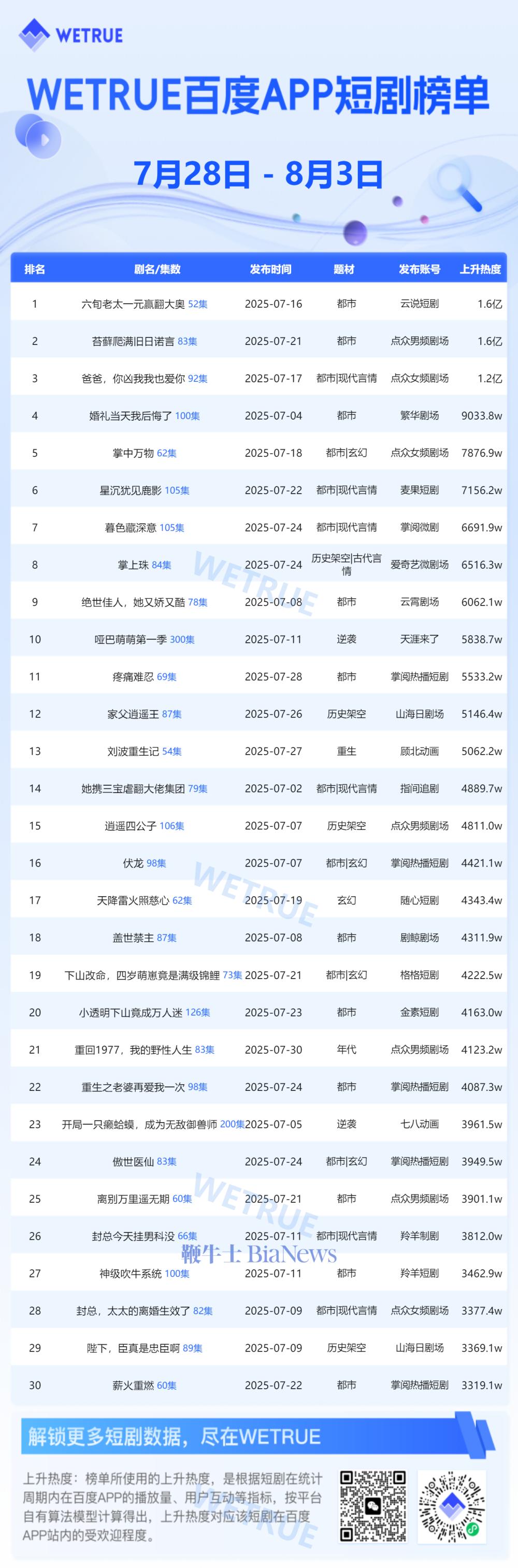Select the drama 逍遥四公子
The width and height of the screenshot is (518, 1568).
point(131,826)
